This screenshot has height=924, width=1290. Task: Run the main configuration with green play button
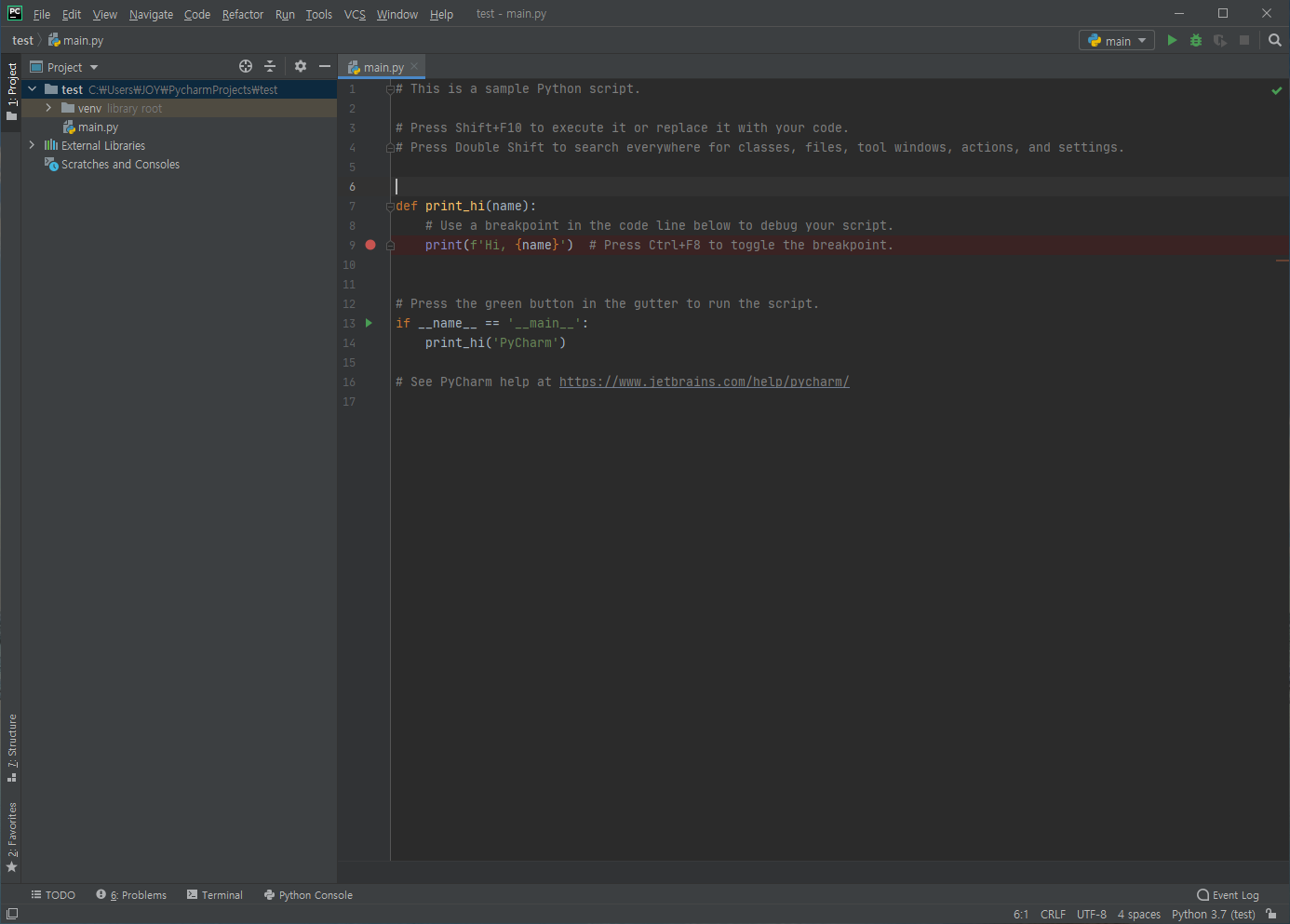point(1172,40)
